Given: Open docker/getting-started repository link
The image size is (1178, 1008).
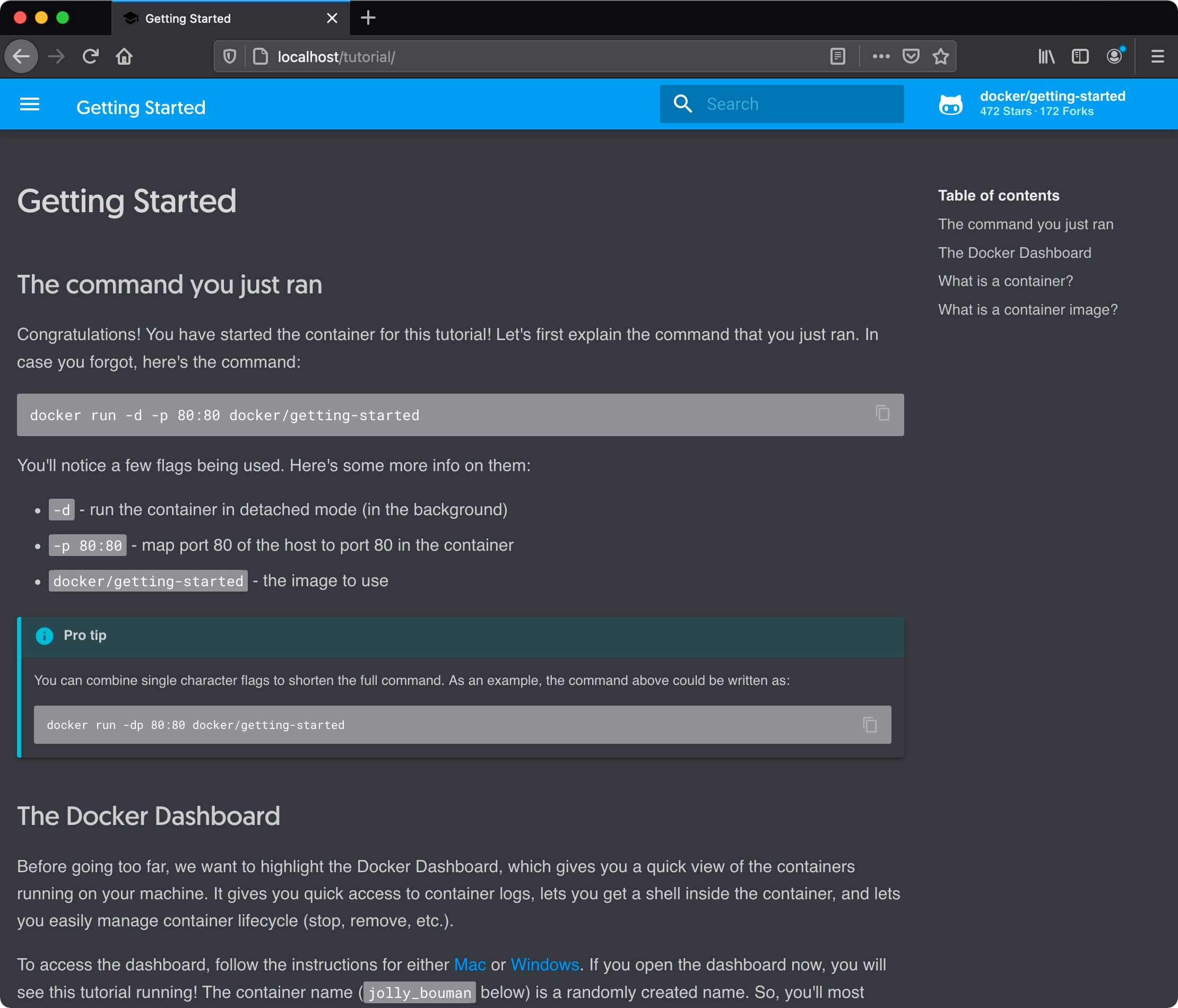Looking at the screenshot, I should click(x=1052, y=96).
